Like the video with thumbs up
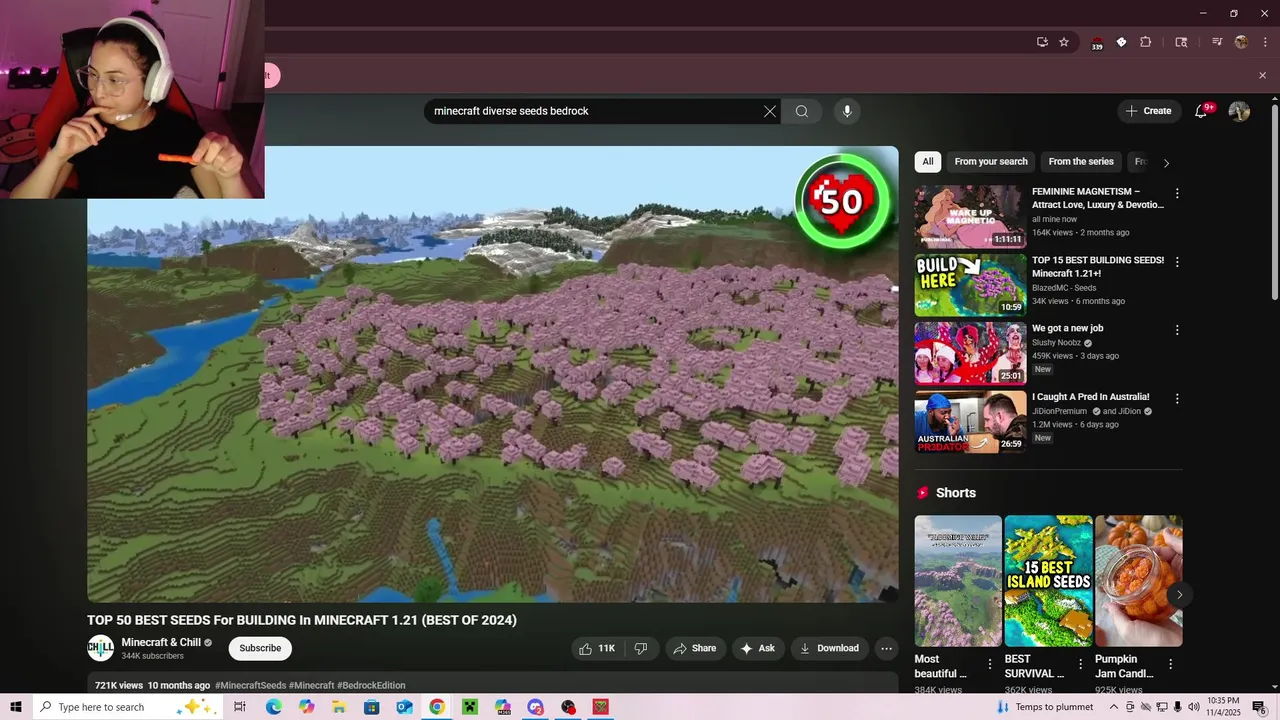 pyautogui.click(x=598, y=648)
